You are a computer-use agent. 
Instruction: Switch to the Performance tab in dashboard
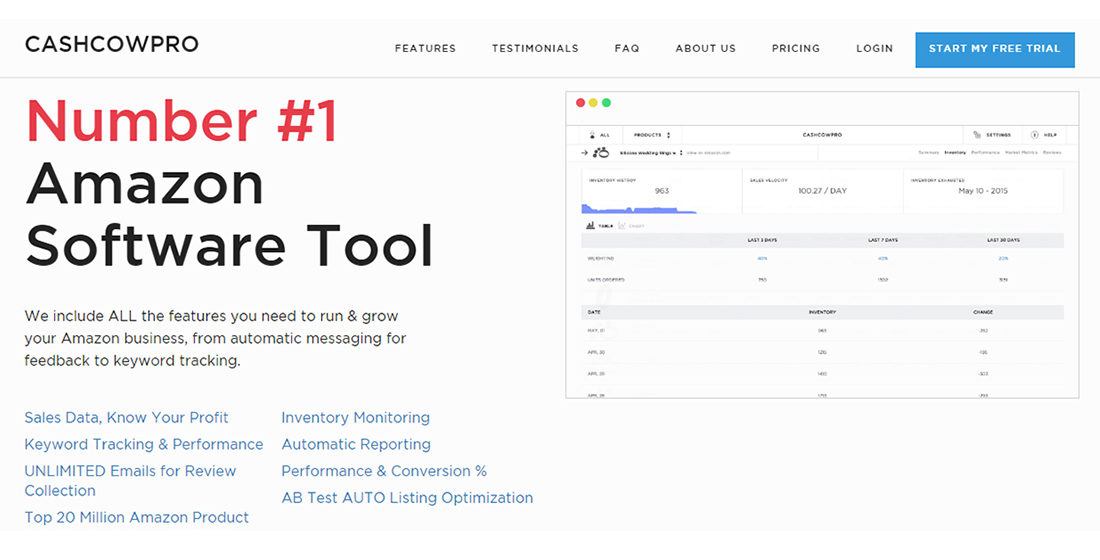coord(986,152)
